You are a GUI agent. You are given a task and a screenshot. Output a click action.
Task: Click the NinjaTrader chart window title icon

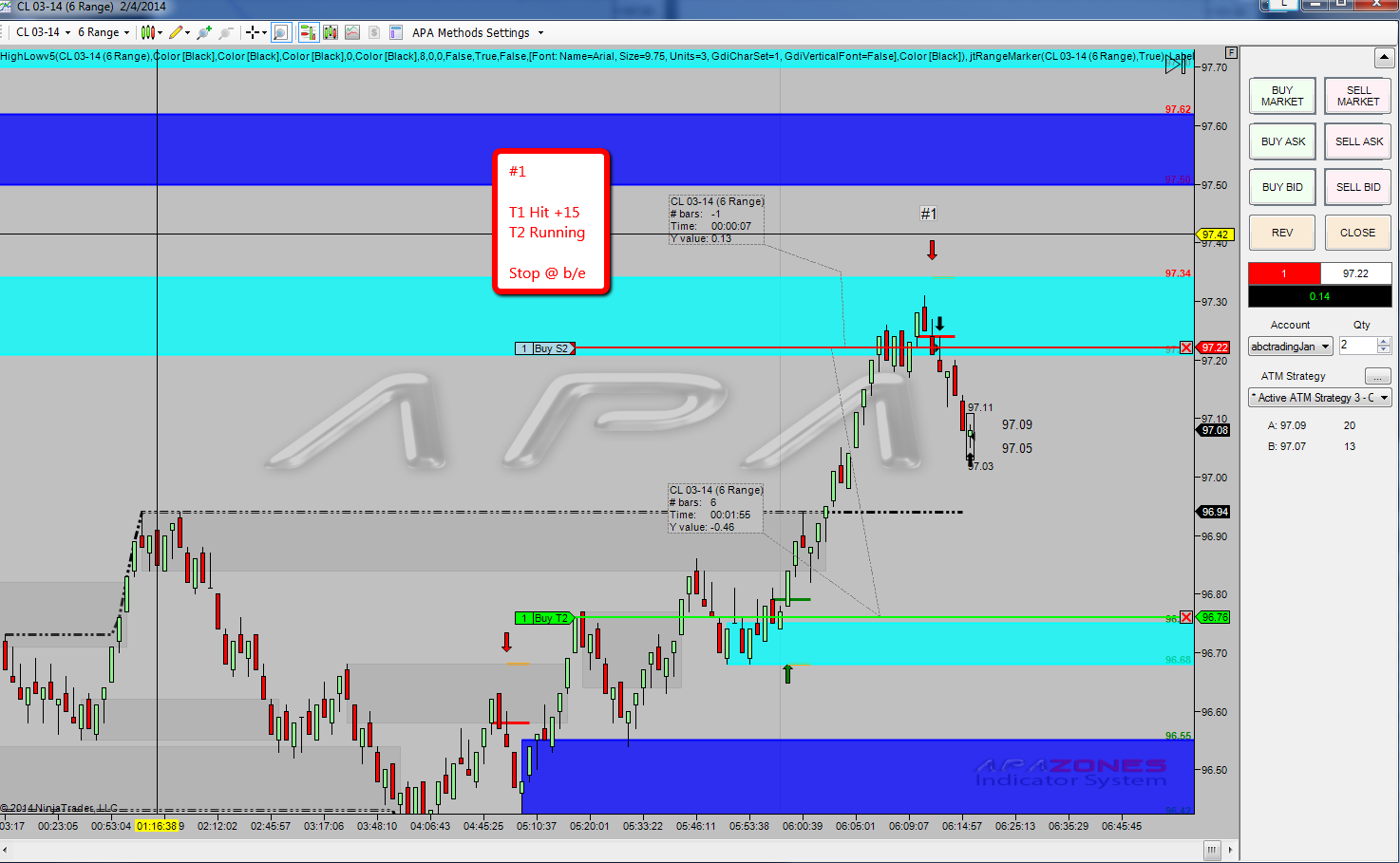(7, 7)
